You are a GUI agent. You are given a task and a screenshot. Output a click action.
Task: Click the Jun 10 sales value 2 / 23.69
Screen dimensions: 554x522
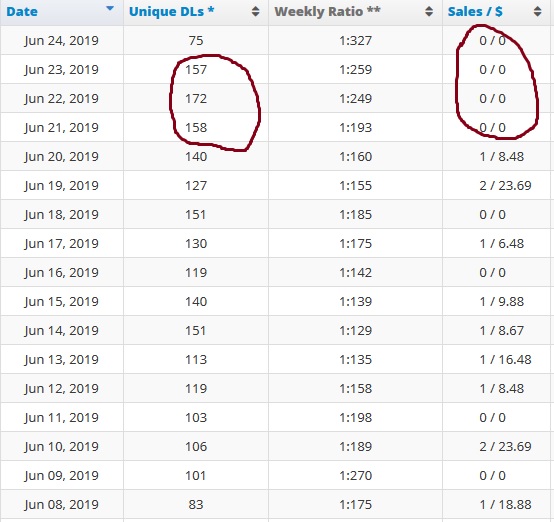505,446
